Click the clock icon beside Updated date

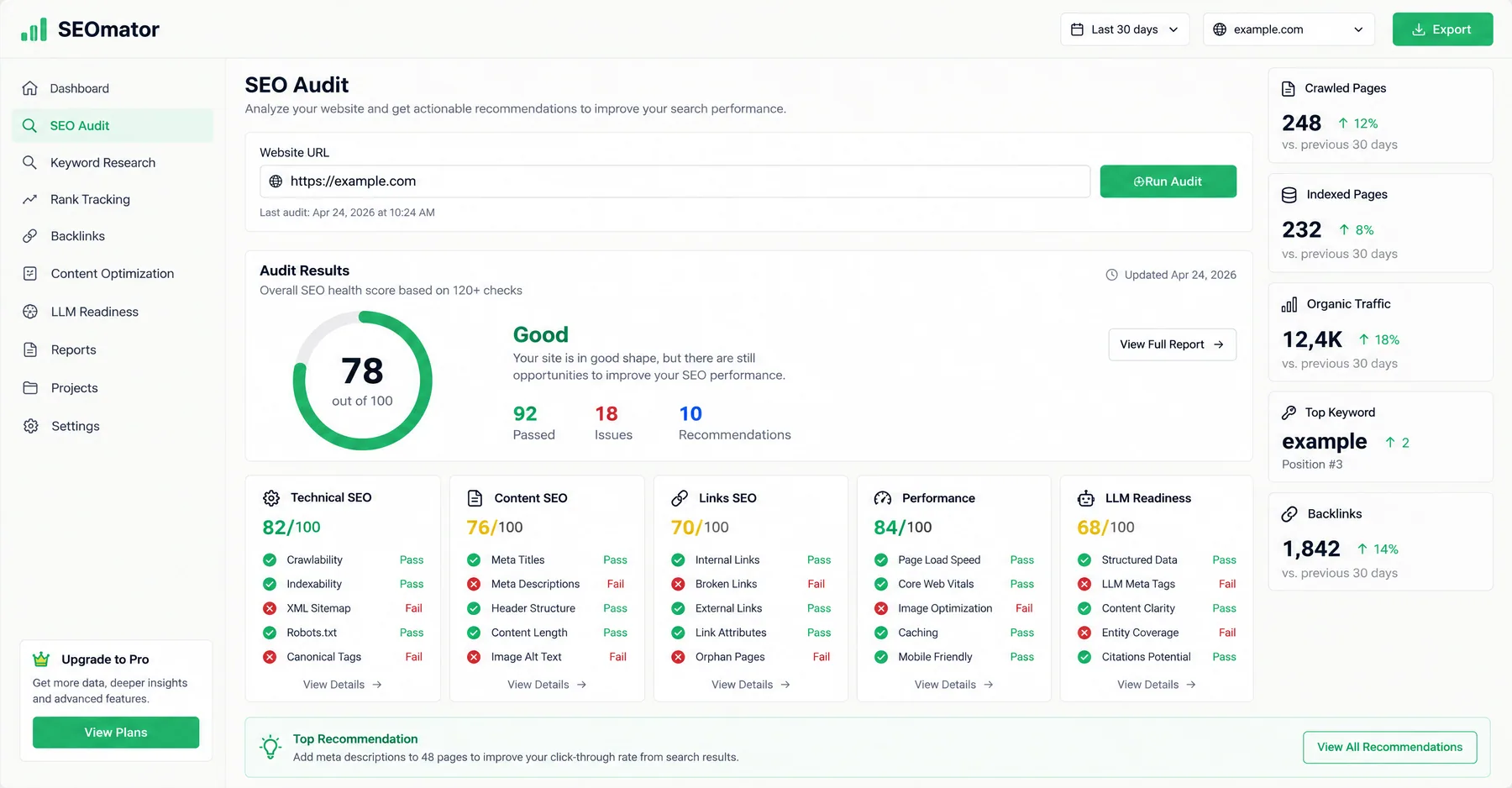coord(1112,275)
